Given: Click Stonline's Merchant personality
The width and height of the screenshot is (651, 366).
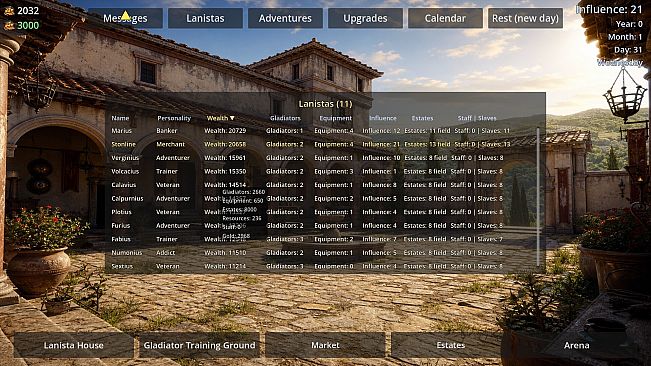Looking at the screenshot, I should [170, 144].
